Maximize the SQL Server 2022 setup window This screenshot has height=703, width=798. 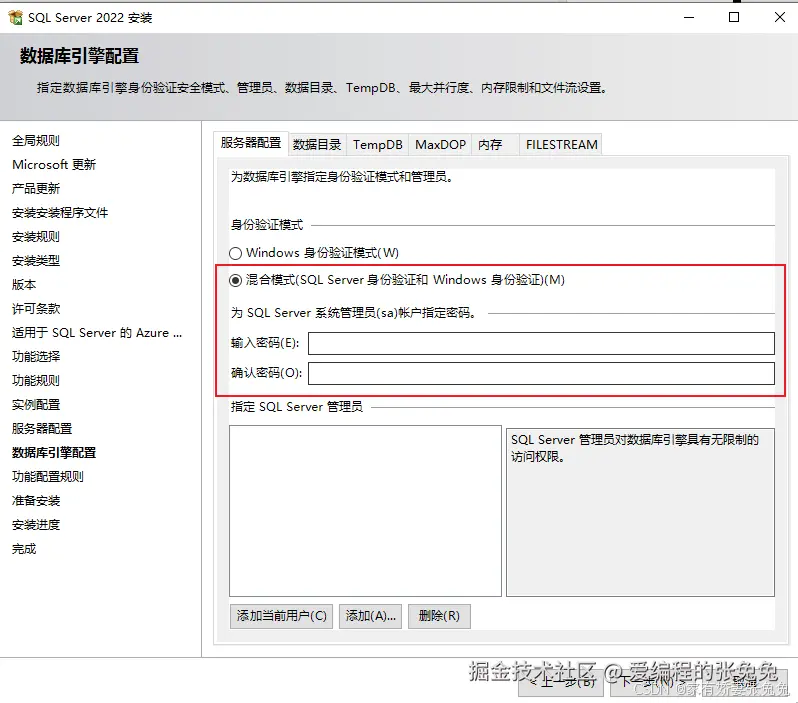click(734, 17)
